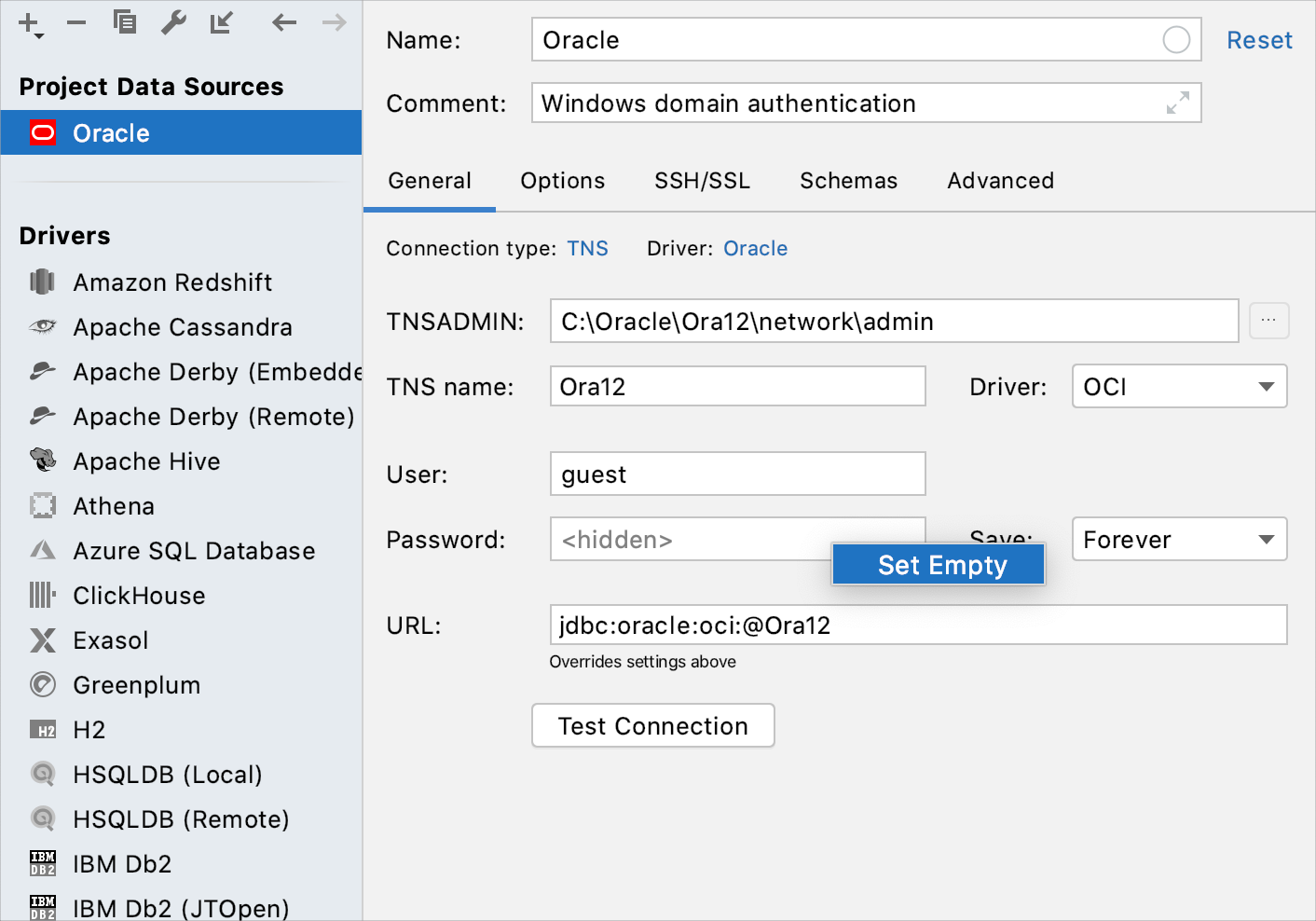
Task: Open the OCI driver dropdown
Action: 1180,386
